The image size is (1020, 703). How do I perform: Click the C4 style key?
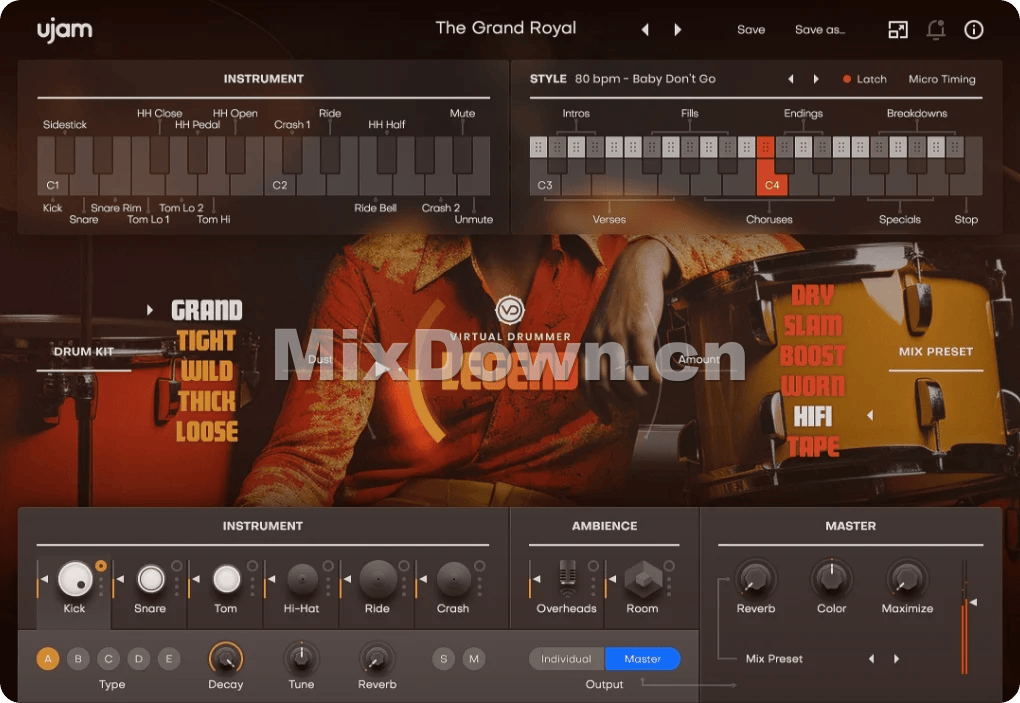772,185
